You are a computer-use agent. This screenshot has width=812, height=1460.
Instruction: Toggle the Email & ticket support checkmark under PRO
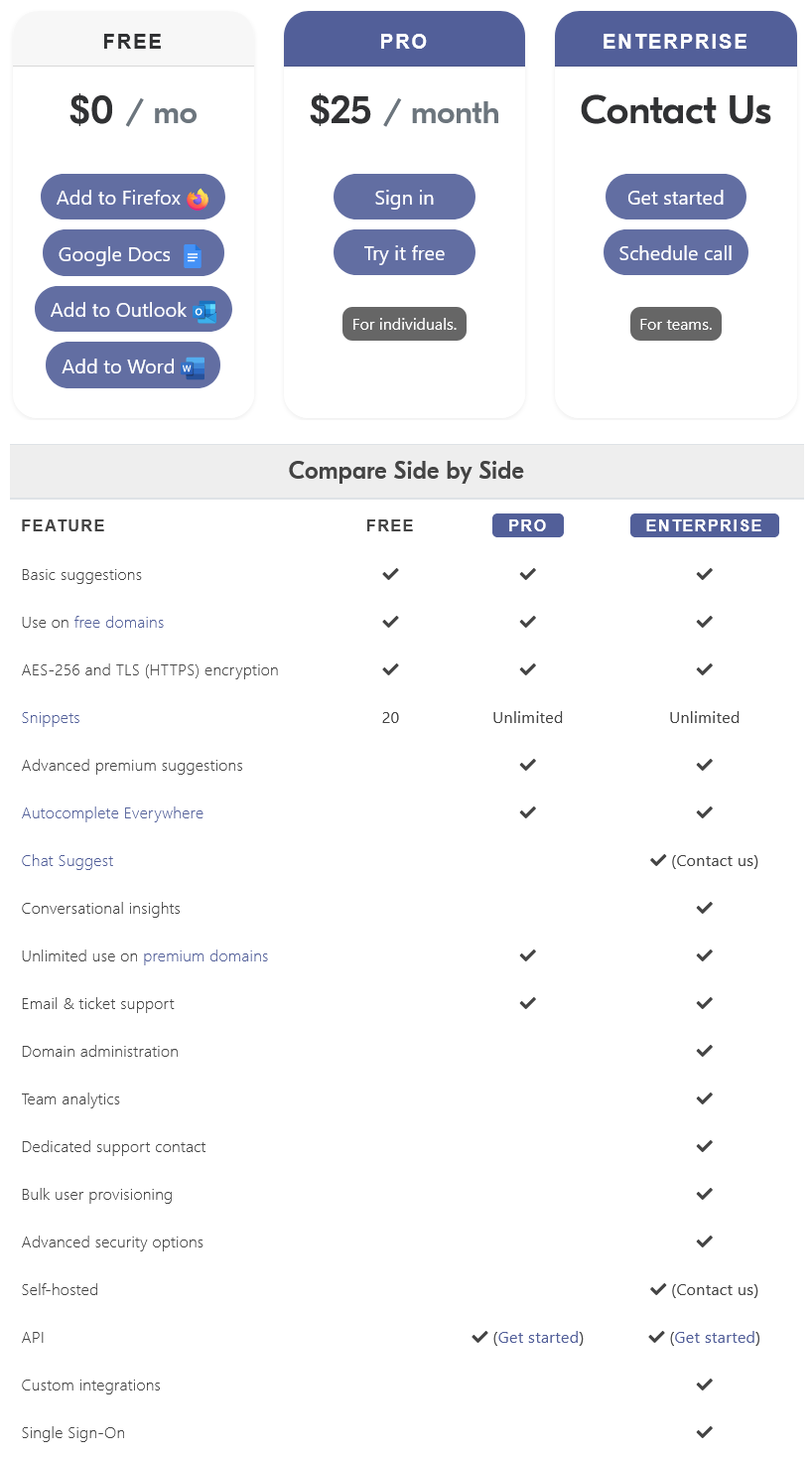click(x=527, y=1003)
